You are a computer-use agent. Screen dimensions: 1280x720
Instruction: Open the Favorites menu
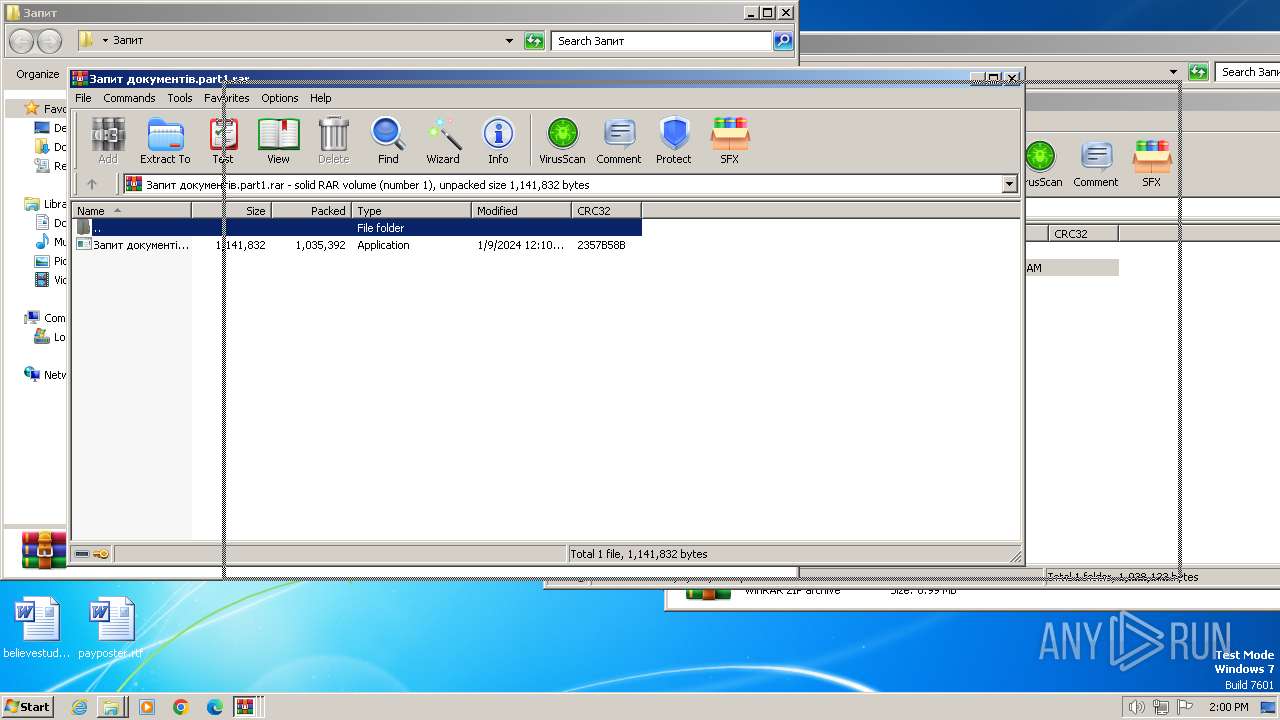click(x=227, y=98)
